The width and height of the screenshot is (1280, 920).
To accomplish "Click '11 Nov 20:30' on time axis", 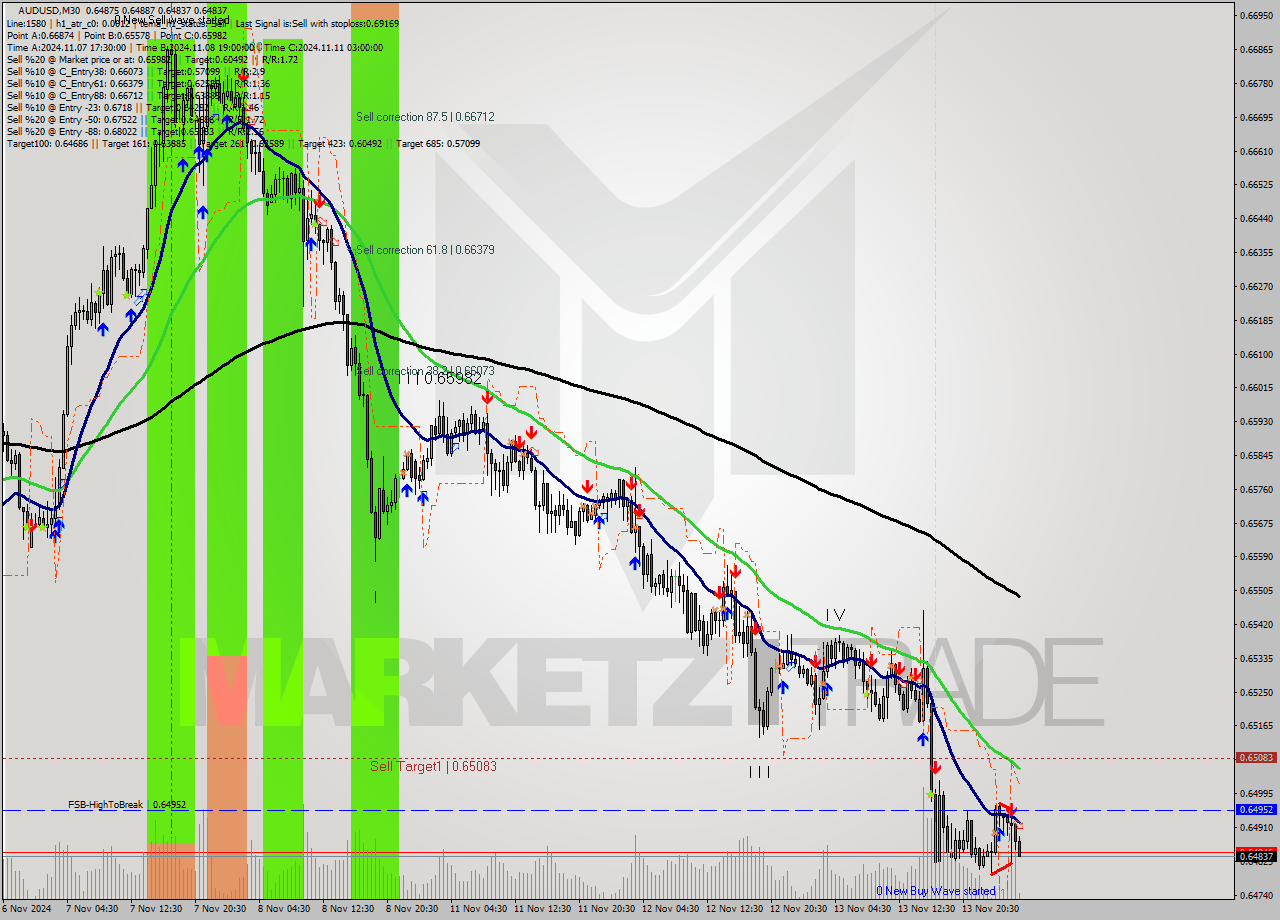I will (606, 909).
